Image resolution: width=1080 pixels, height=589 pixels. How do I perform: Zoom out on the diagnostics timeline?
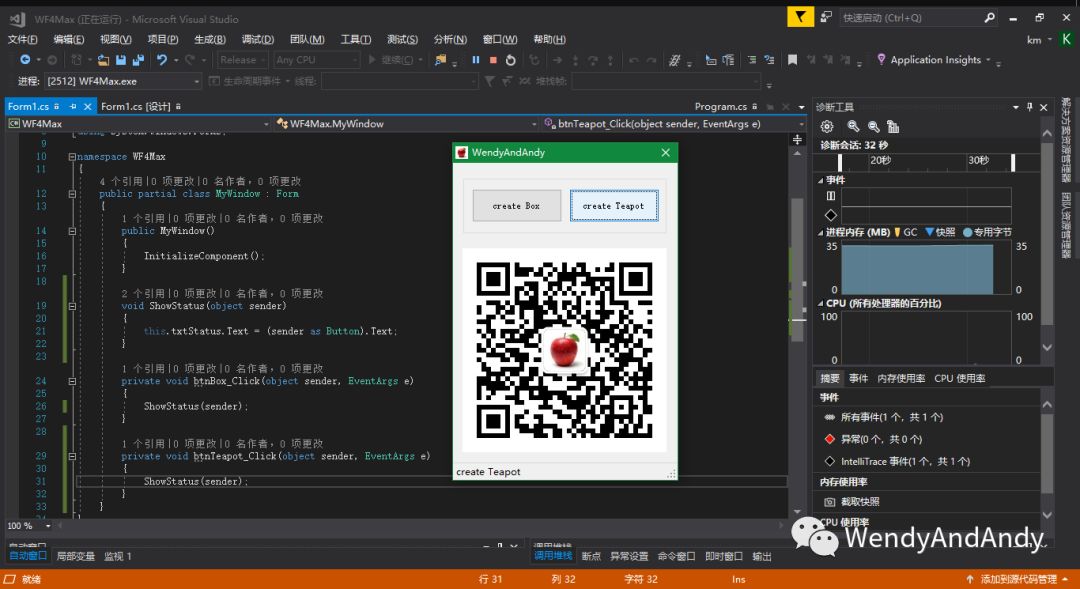(x=873, y=126)
